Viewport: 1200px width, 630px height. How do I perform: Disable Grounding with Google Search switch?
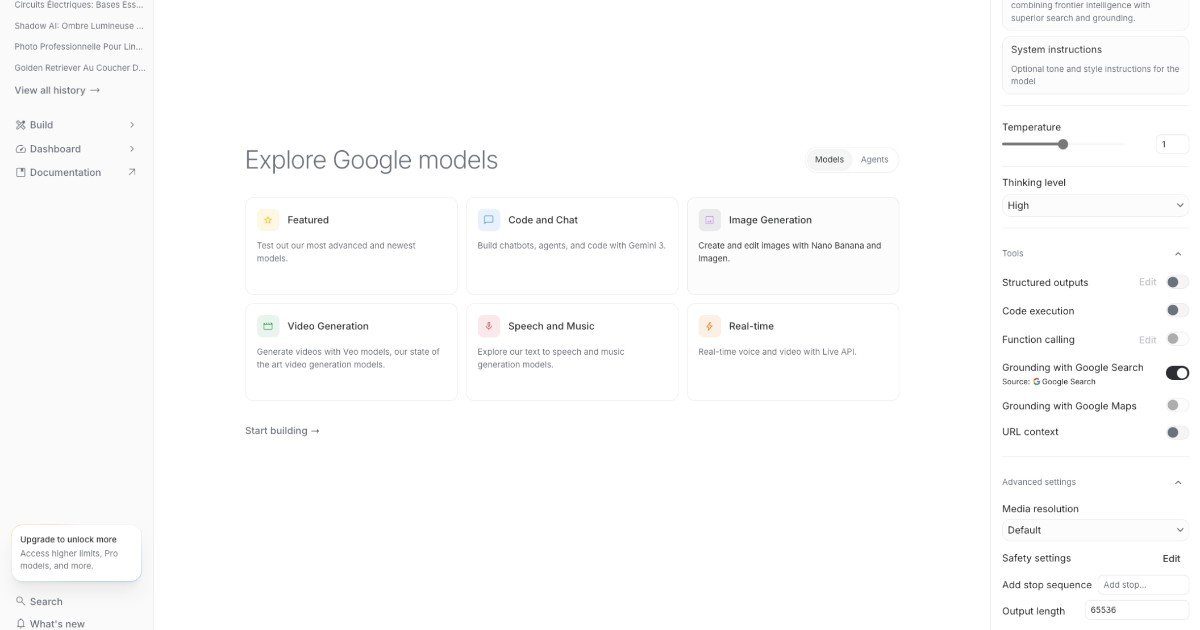tap(1177, 373)
